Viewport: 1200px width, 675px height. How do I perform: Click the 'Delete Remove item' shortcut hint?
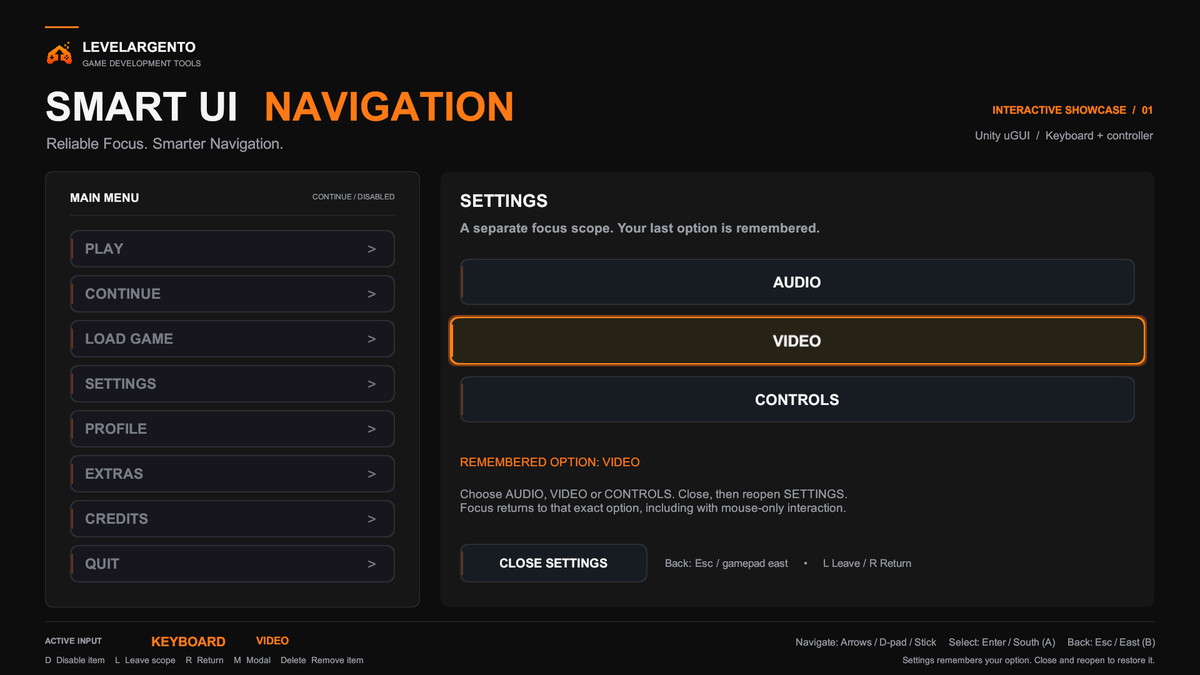point(322,660)
